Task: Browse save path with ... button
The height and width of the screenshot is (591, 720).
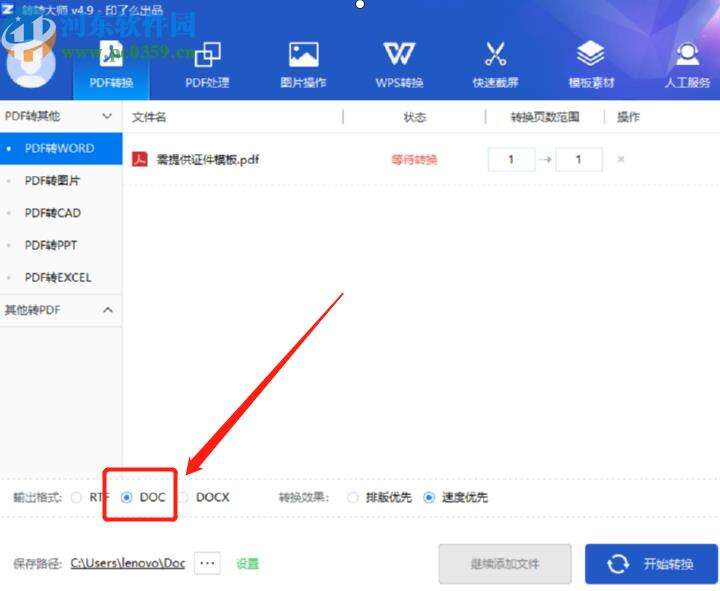Action: 207,563
